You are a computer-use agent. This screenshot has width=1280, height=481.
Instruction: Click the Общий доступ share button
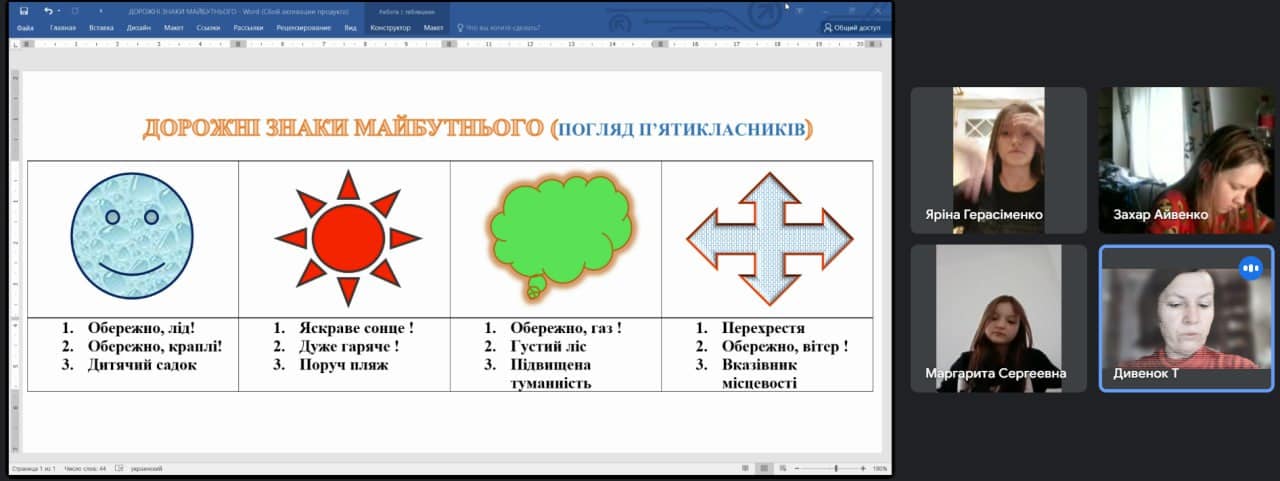[x=852, y=28]
